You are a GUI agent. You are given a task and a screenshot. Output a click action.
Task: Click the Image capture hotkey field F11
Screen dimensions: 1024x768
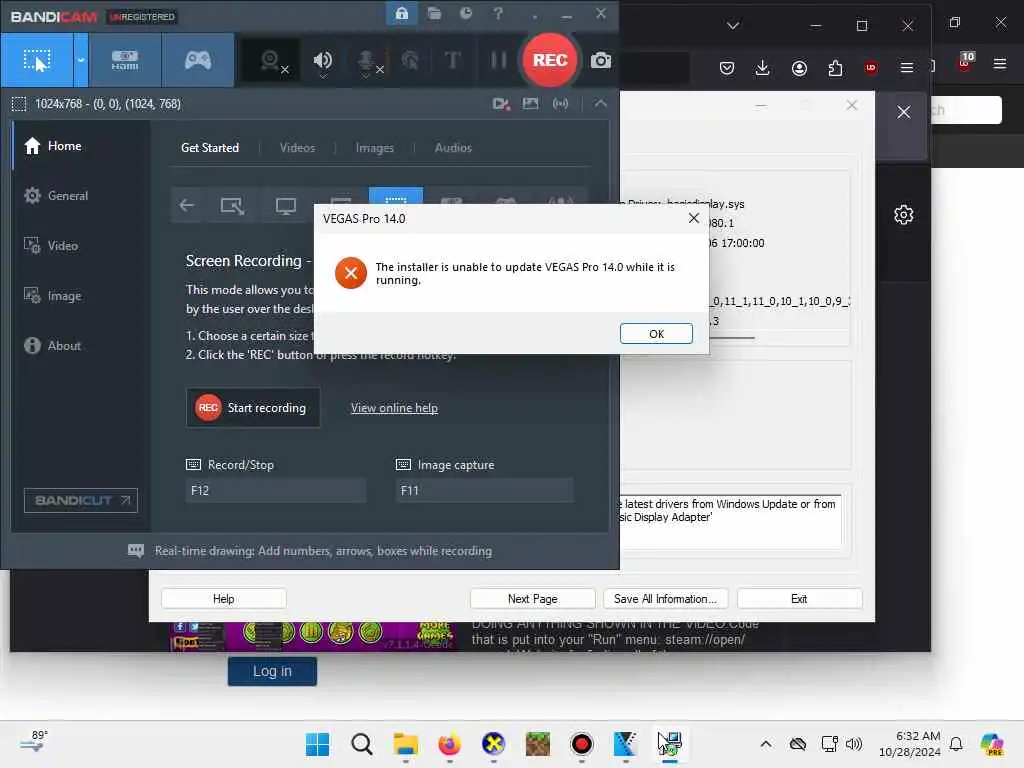point(485,490)
